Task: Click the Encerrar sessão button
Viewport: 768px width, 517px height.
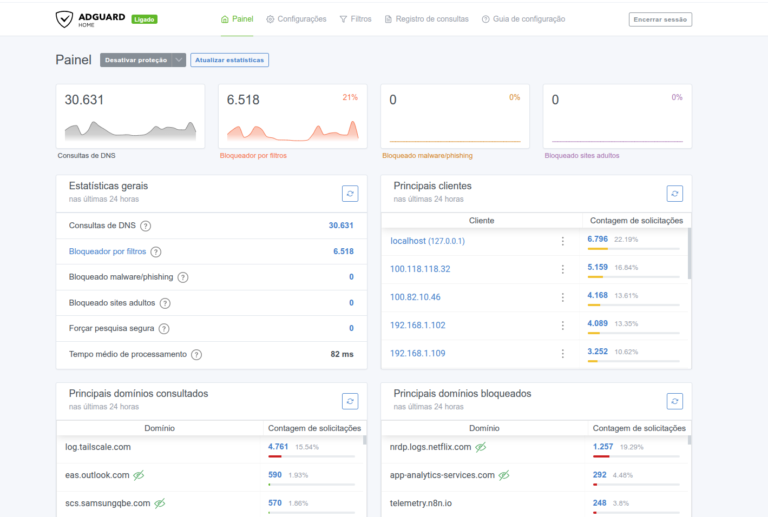Action: tap(660, 20)
